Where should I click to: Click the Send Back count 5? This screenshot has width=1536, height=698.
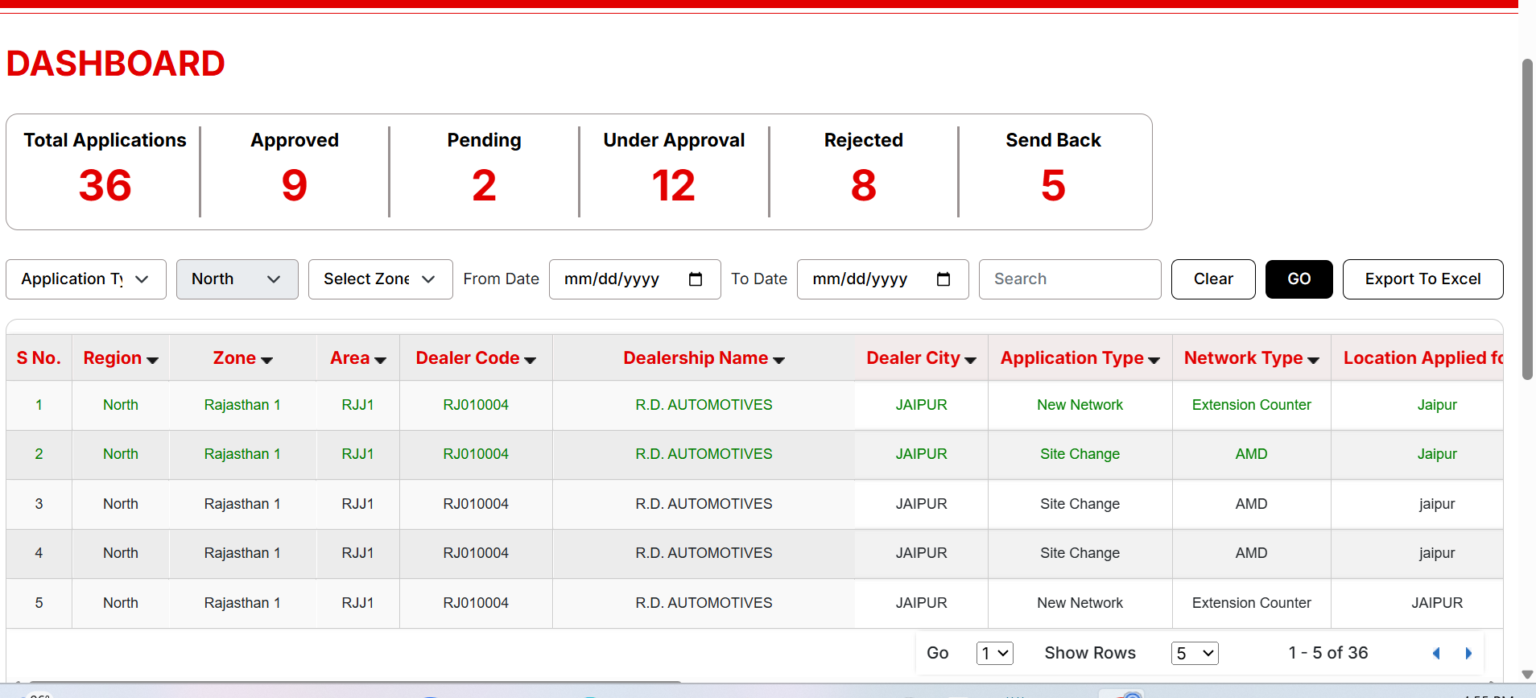coord(1053,186)
